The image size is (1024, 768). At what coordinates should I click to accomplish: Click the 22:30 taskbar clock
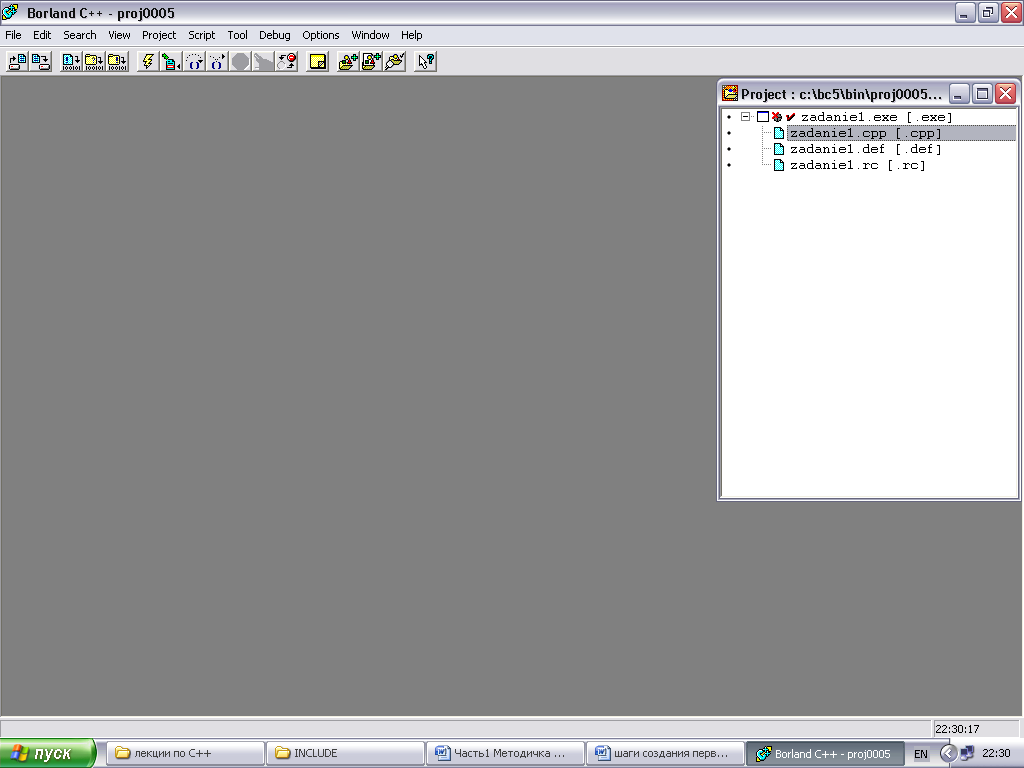pyautogui.click(x=996, y=753)
